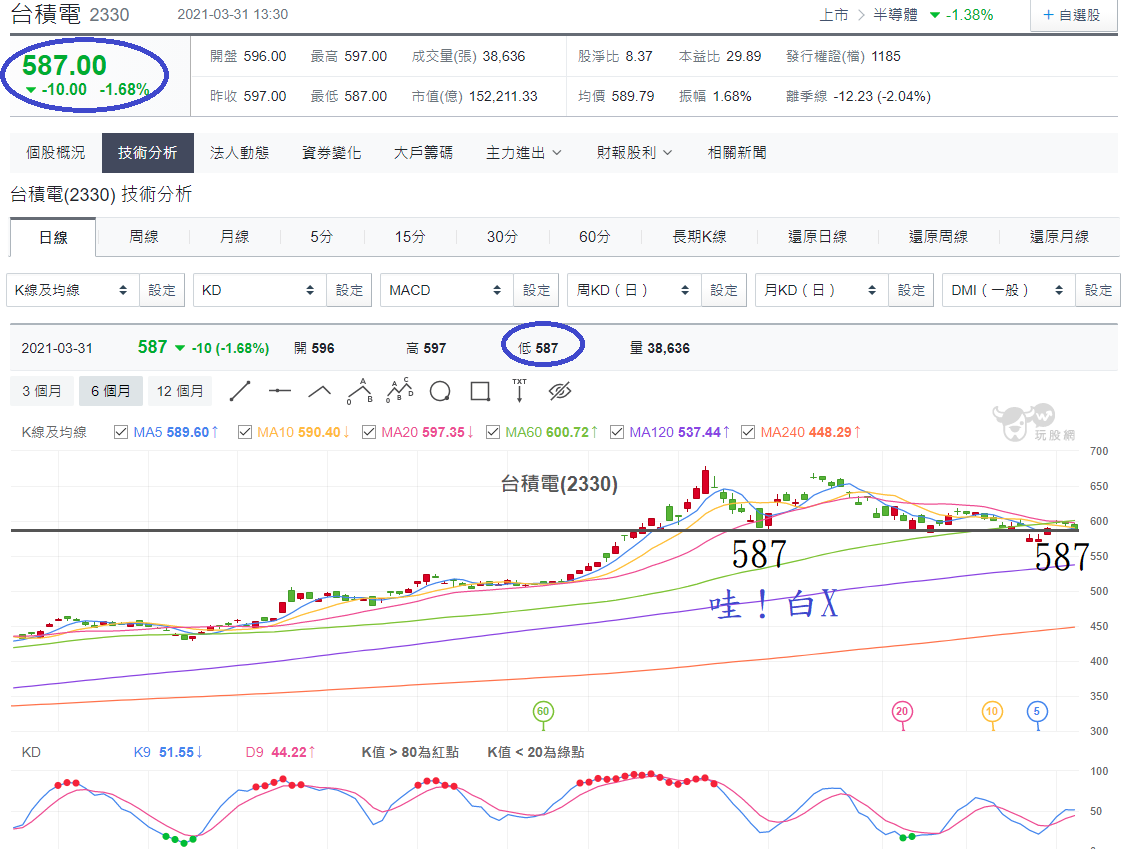
Task: Follow the 上市 breadcrumb link
Action: coord(834,15)
